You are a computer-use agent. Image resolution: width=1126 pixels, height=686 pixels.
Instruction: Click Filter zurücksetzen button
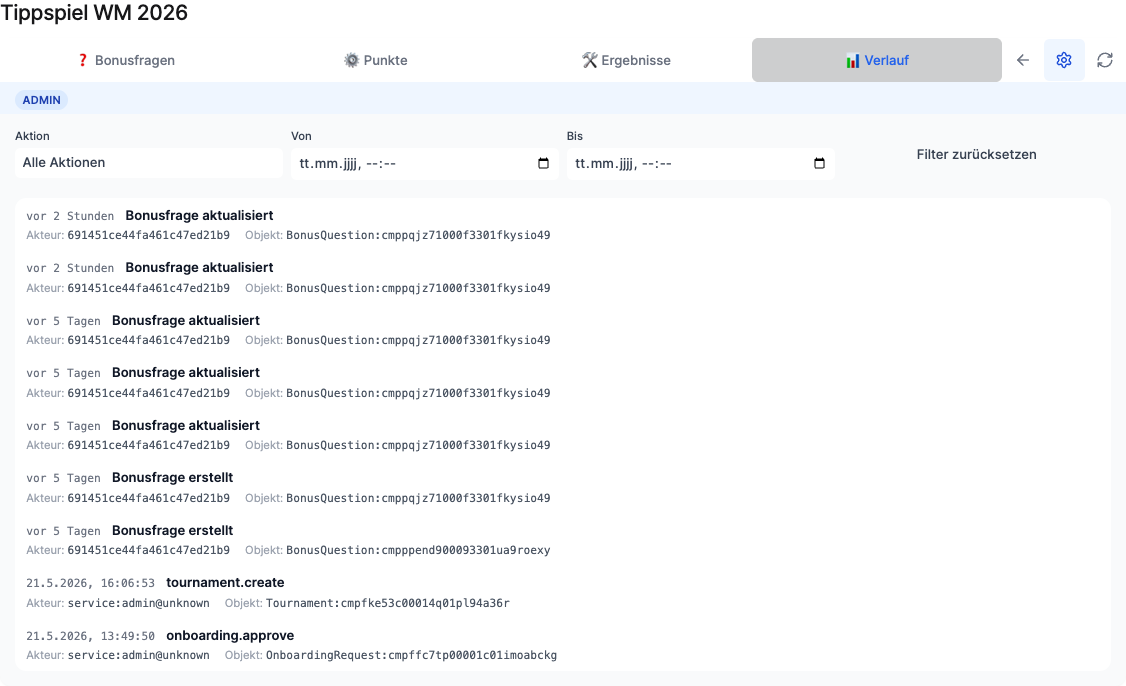click(x=977, y=154)
